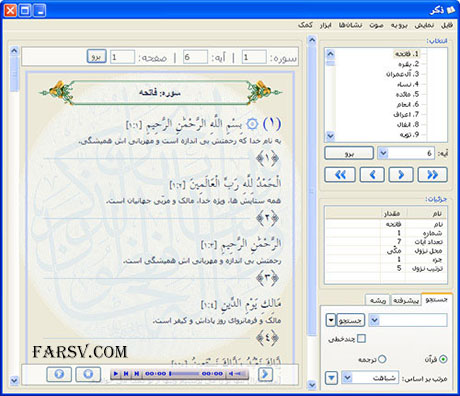Open the نمایش menu
Screen dimensions: 460x396
coord(424,25)
